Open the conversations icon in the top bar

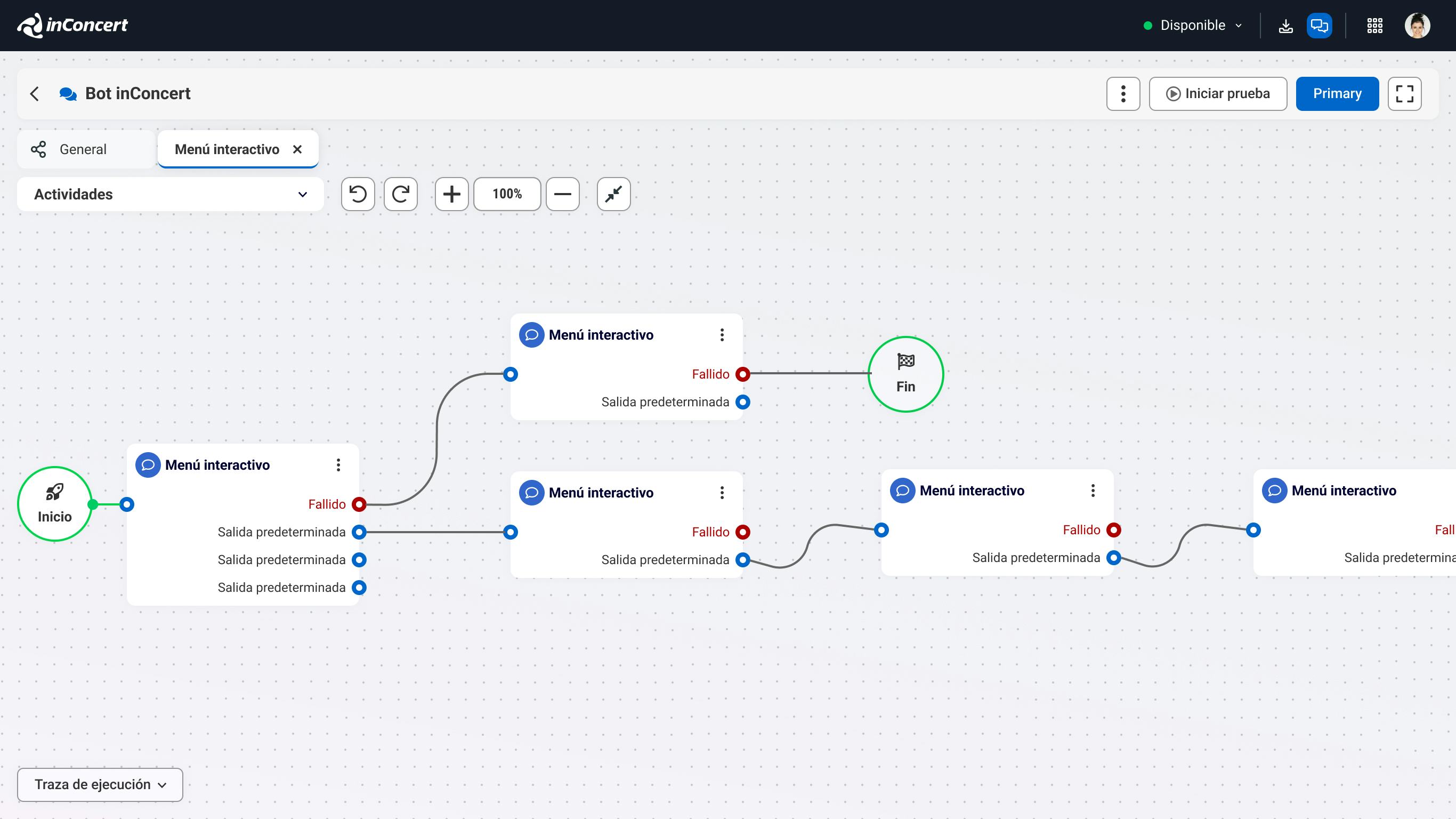tap(1319, 26)
